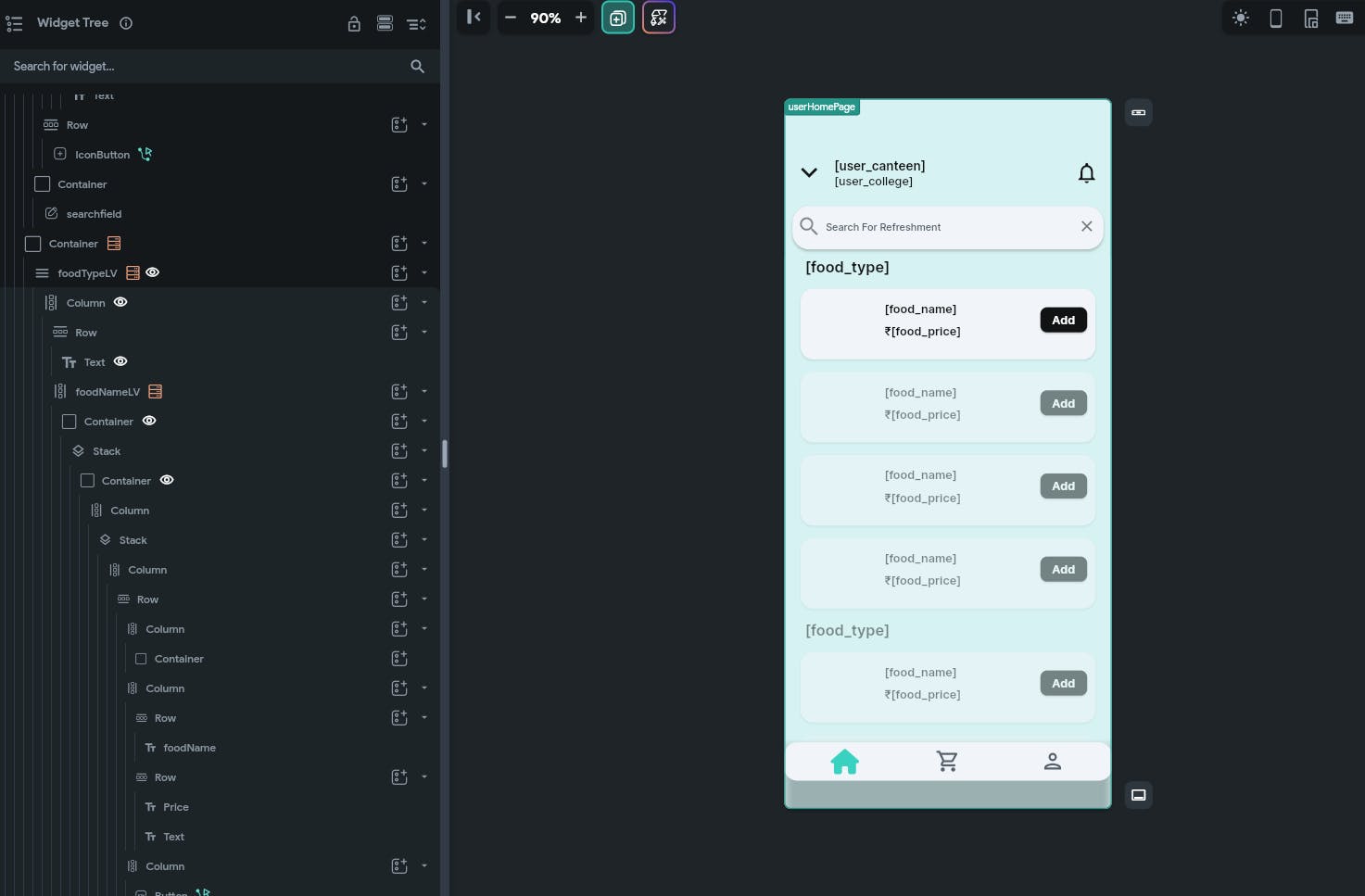
Task: Click the [user_canteen] title text
Action: 879,166
